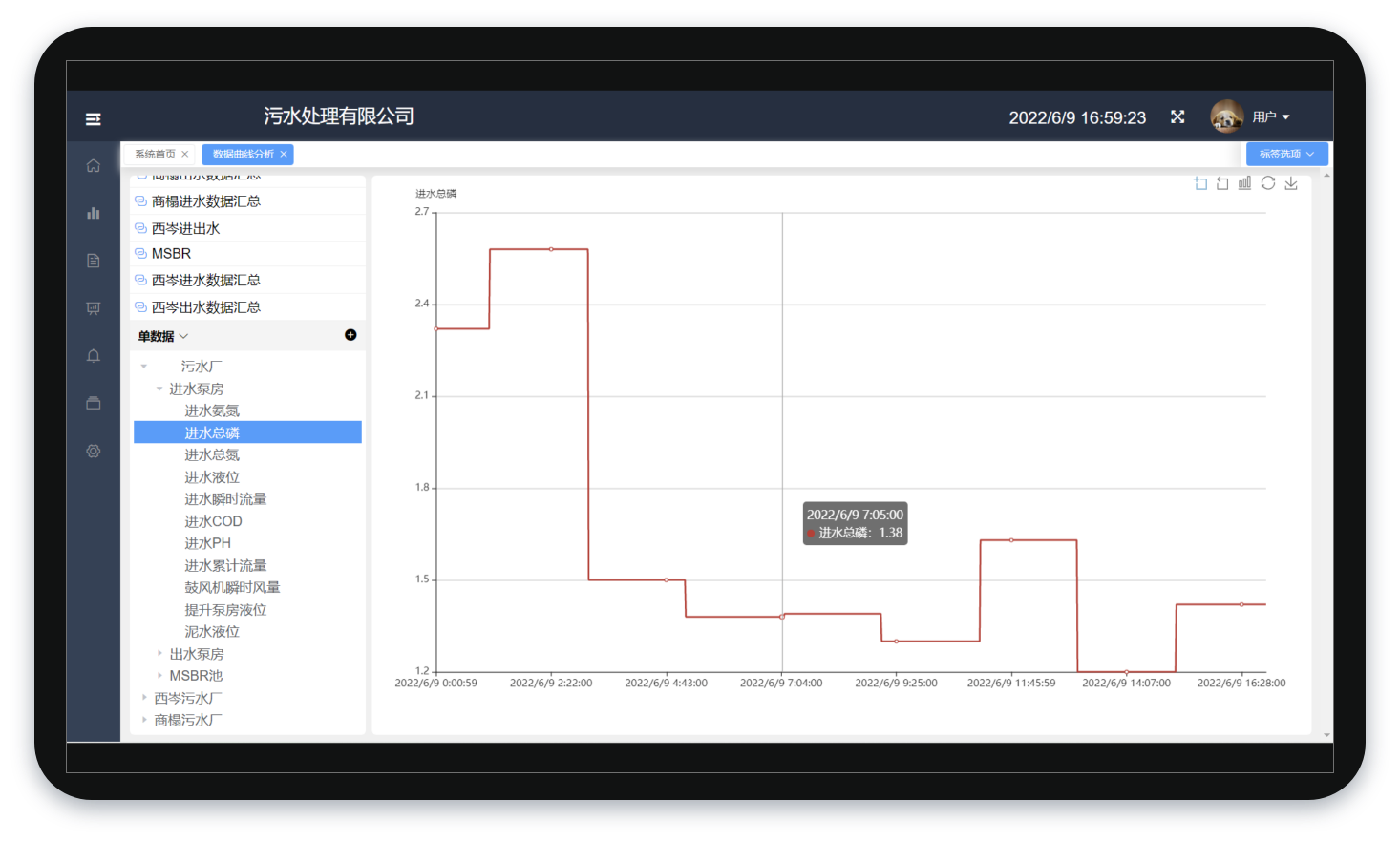Expand the 商榻污水厂 tree node arrow
The width and height of the screenshot is (1400, 842).
pyautogui.click(x=144, y=720)
